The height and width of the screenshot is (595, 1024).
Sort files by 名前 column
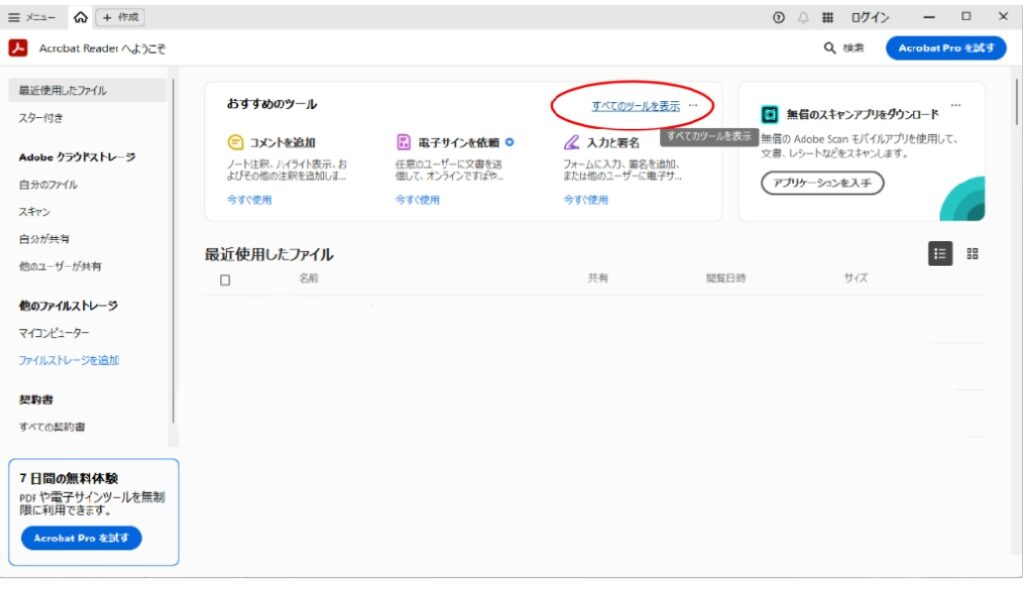pyautogui.click(x=309, y=278)
